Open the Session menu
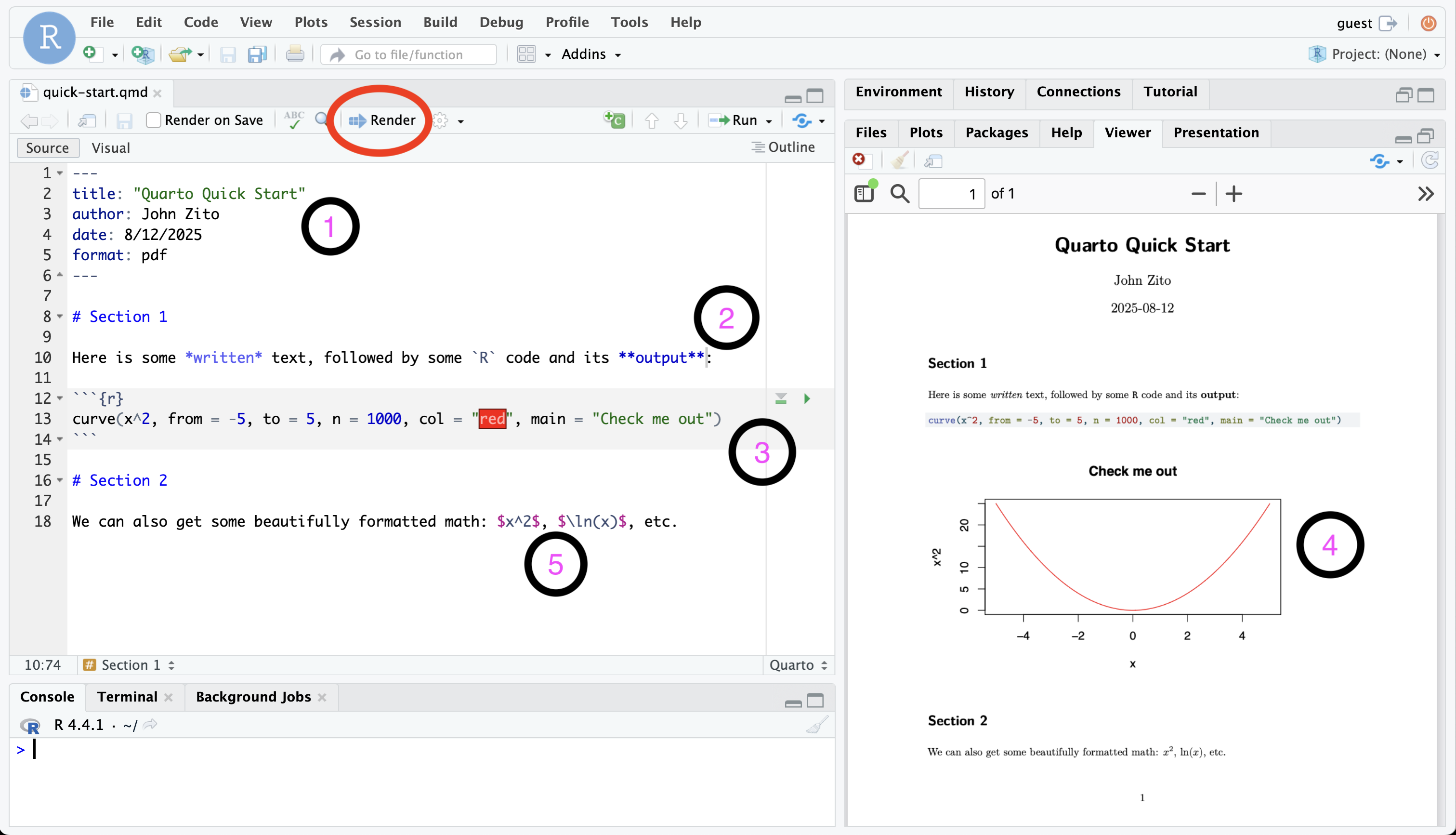The width and height of the screenshot is (1456, 835). tap(375, 22)
